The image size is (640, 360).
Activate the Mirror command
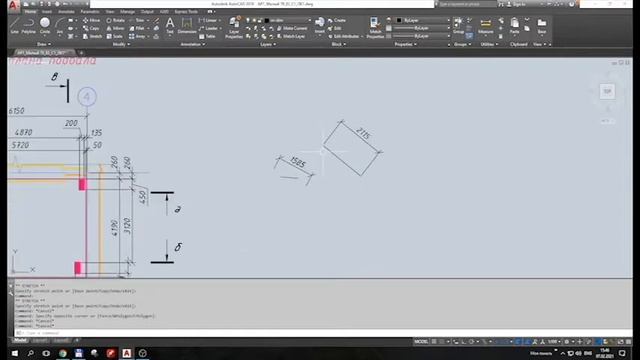(116, 28)
